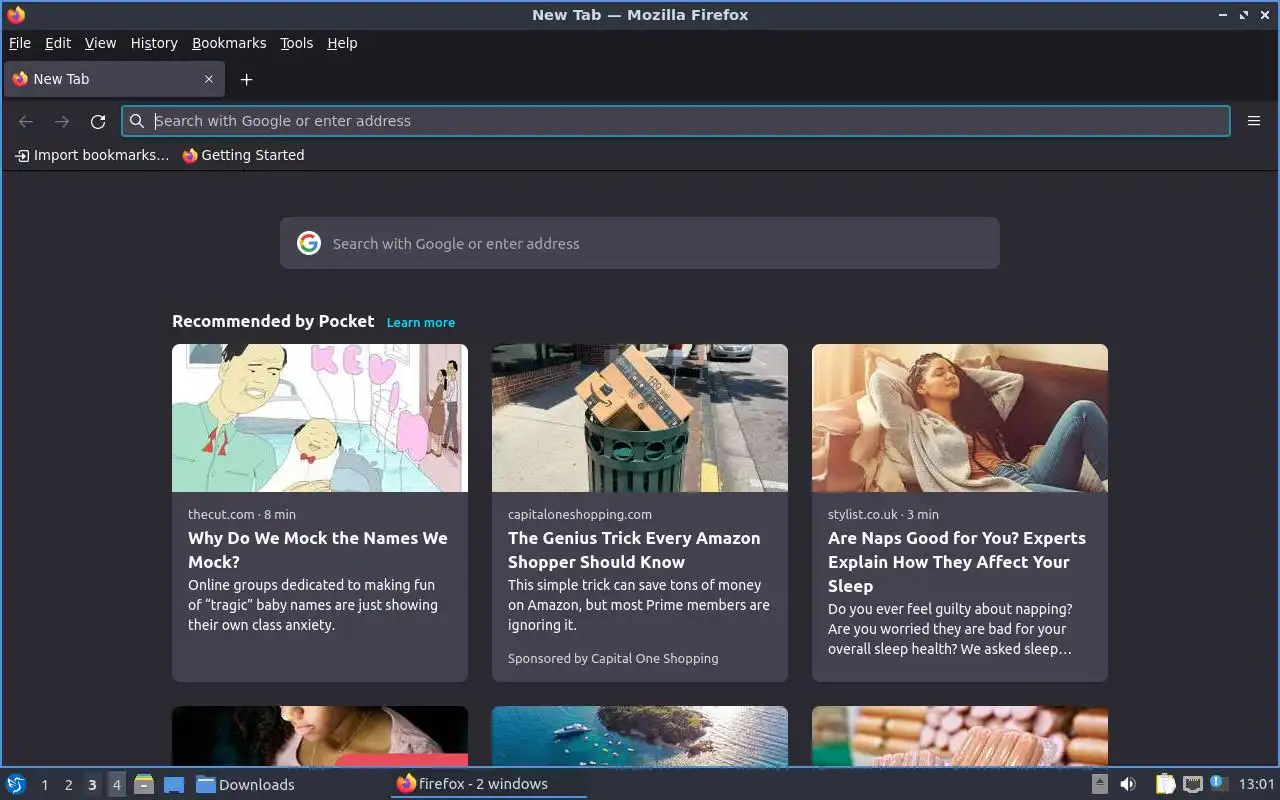
Task: Click 'Sponsored by Capital One Shopping' text
Action: pyautogui.click(x=613, y=658)
